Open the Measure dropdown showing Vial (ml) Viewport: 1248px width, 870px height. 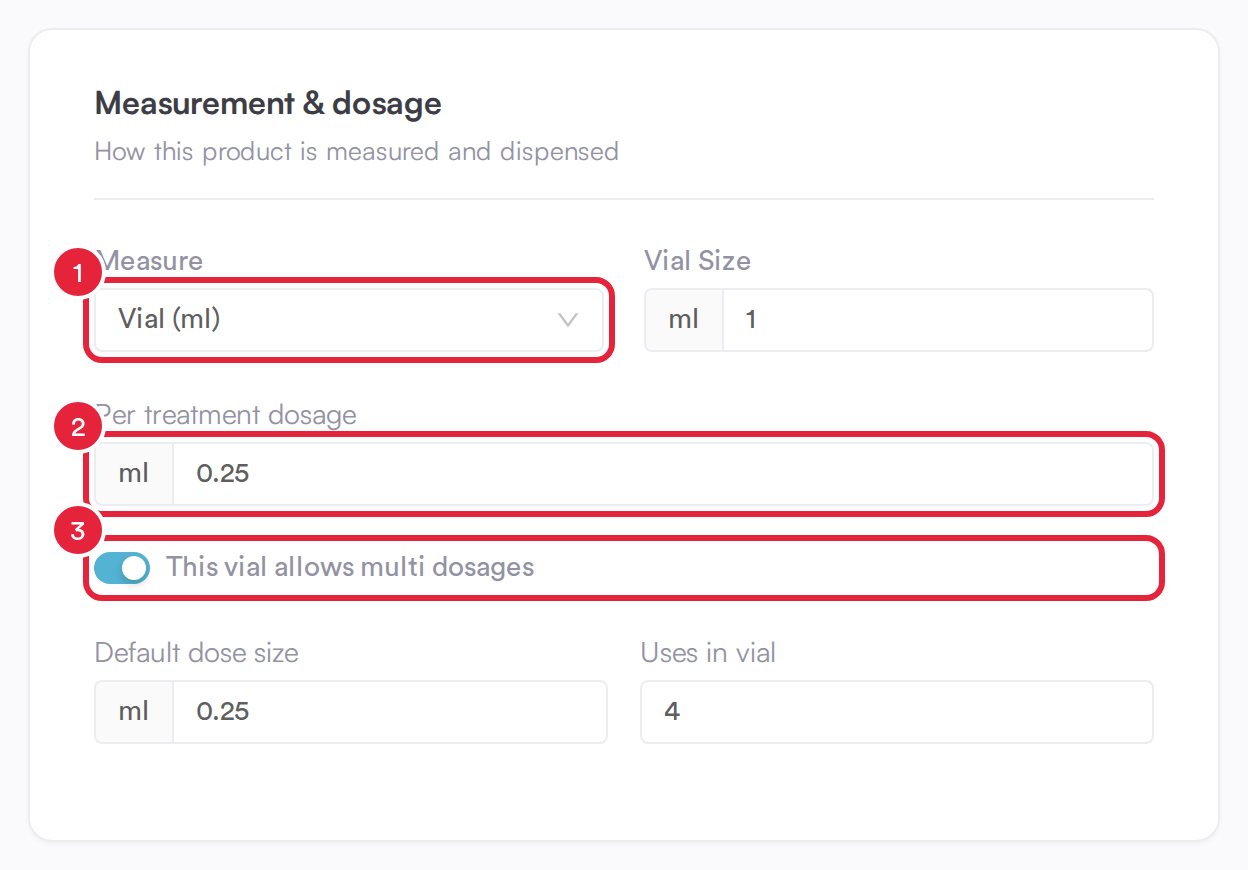(x=350, y=320)
